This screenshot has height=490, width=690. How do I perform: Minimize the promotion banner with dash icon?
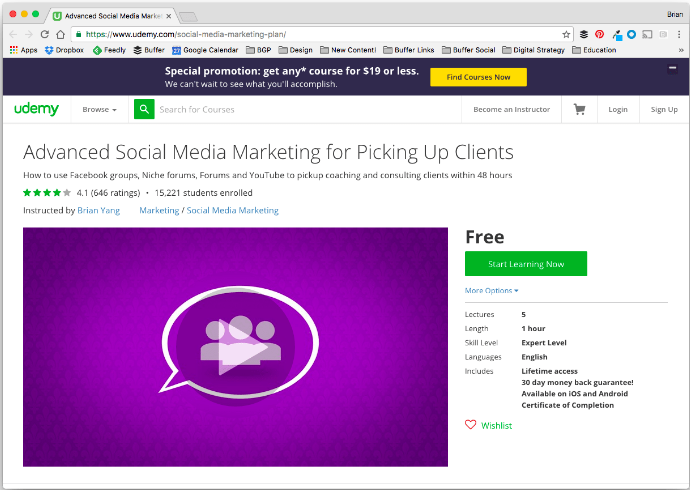tap(672, 68)
